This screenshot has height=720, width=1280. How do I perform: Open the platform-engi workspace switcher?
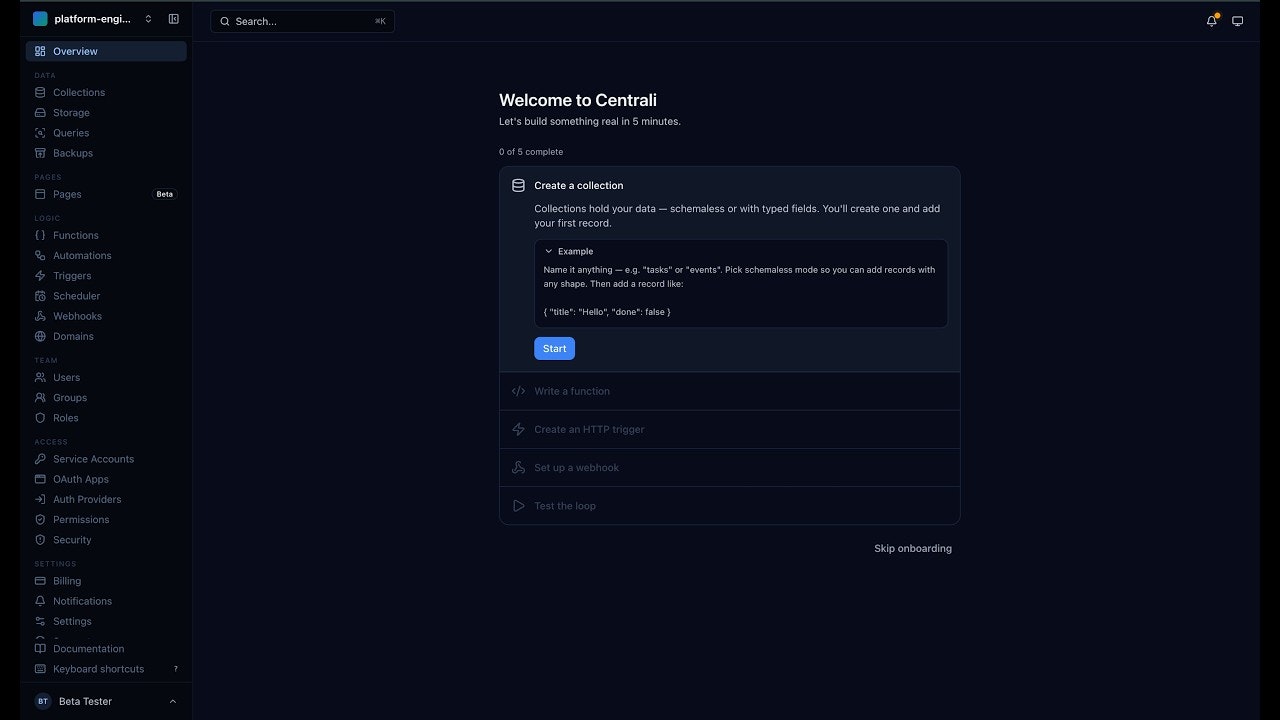pos(93,19)
